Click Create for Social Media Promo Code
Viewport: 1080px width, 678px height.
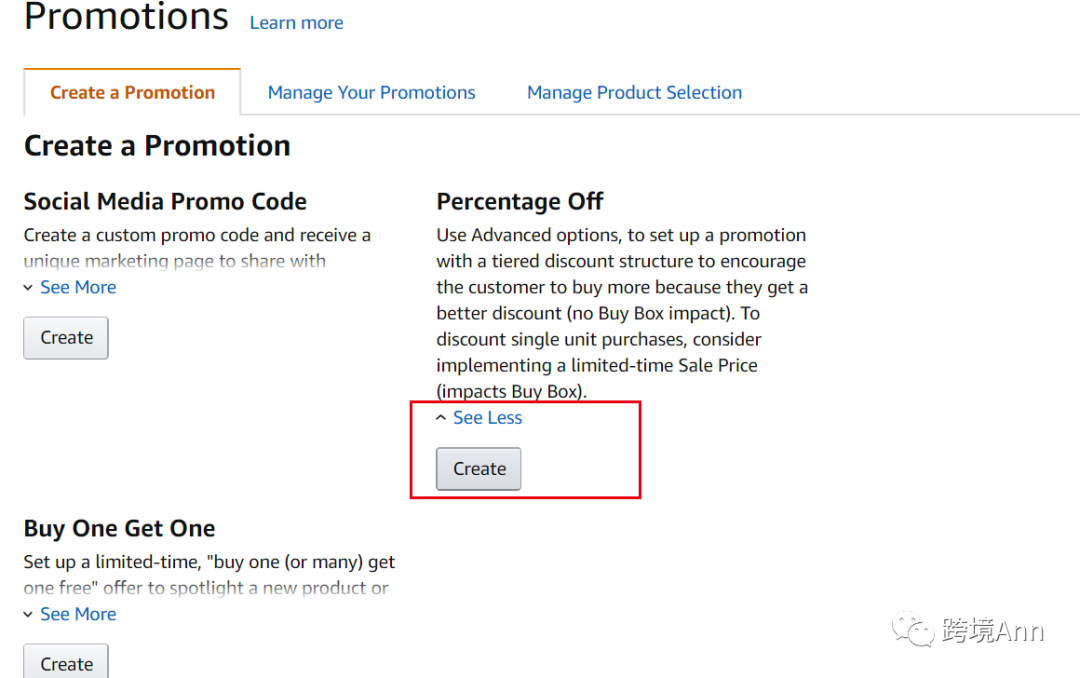coord(66,338)
